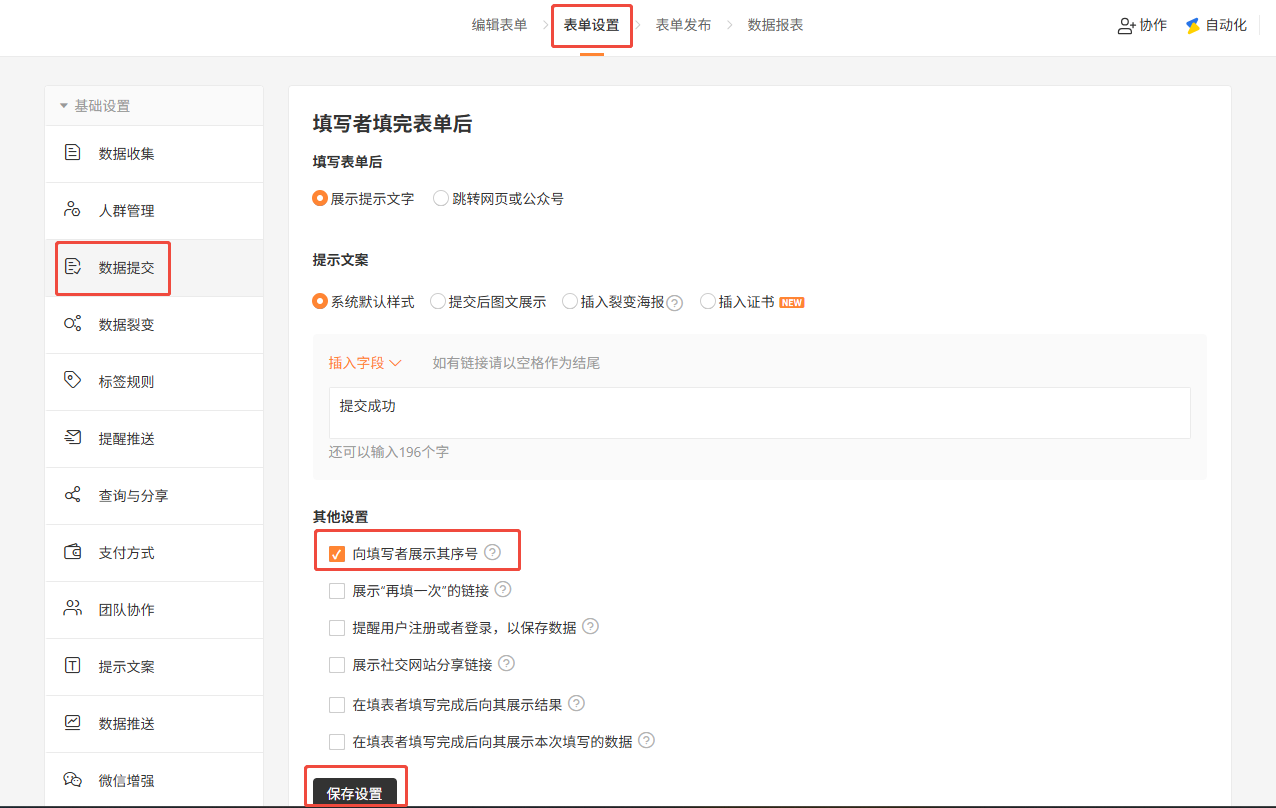Click help icon beside 展示“再填一次”的链接
The image size is (1276, 808).
click(503, 590)
